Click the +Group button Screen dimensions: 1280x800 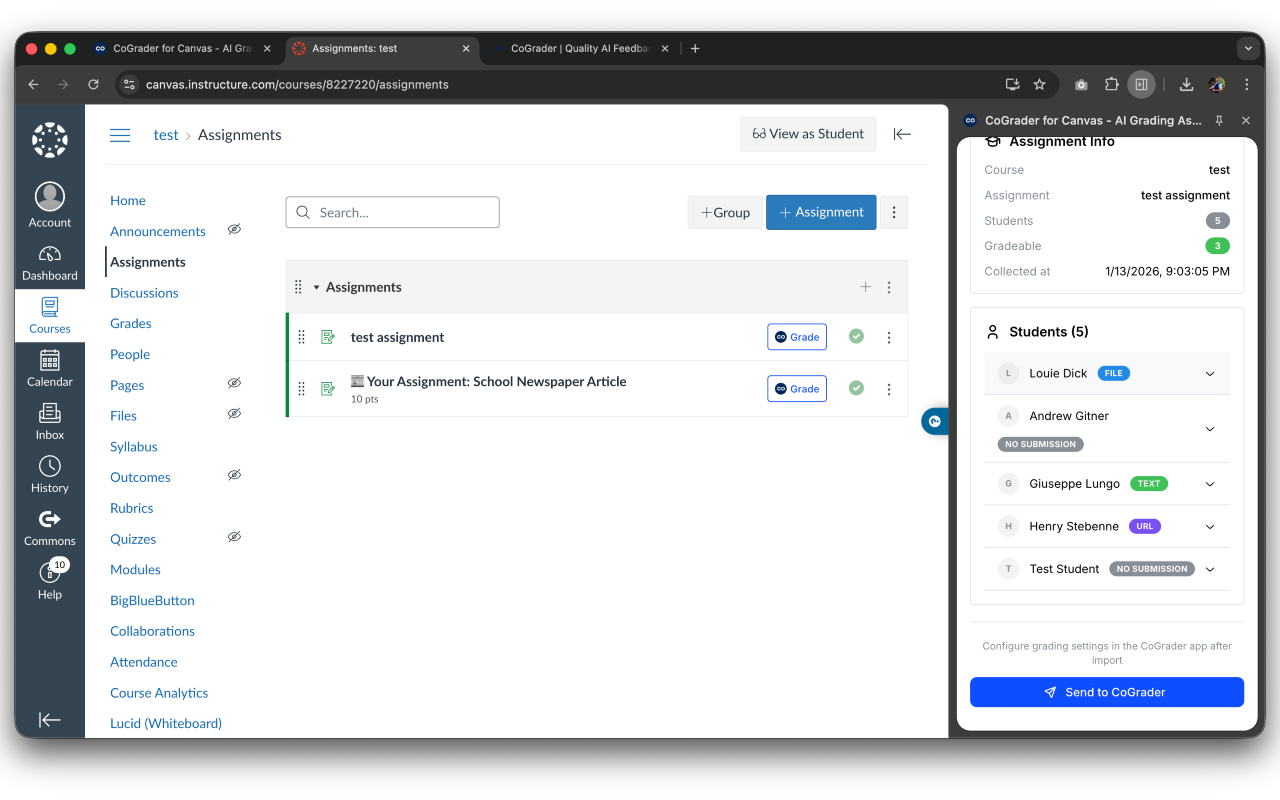(725, 212)
